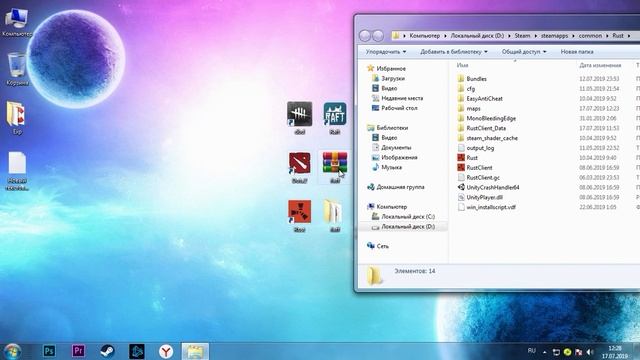Open Загрузки in the navigation pane
Image resolution: width=640 pixels, height=360 pixels.
point(388,78)
